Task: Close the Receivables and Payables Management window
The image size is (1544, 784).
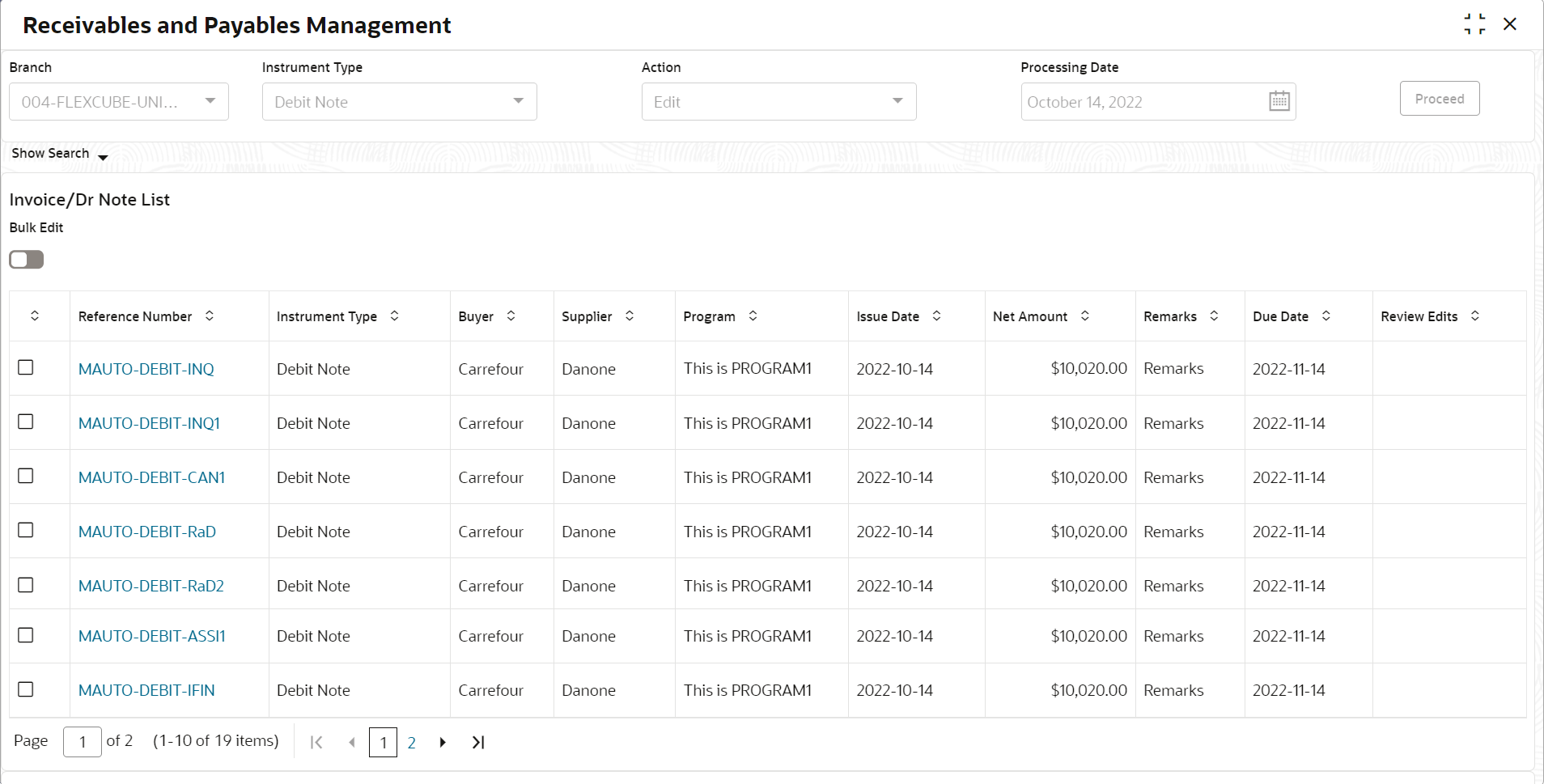Action: (1510, 24)
